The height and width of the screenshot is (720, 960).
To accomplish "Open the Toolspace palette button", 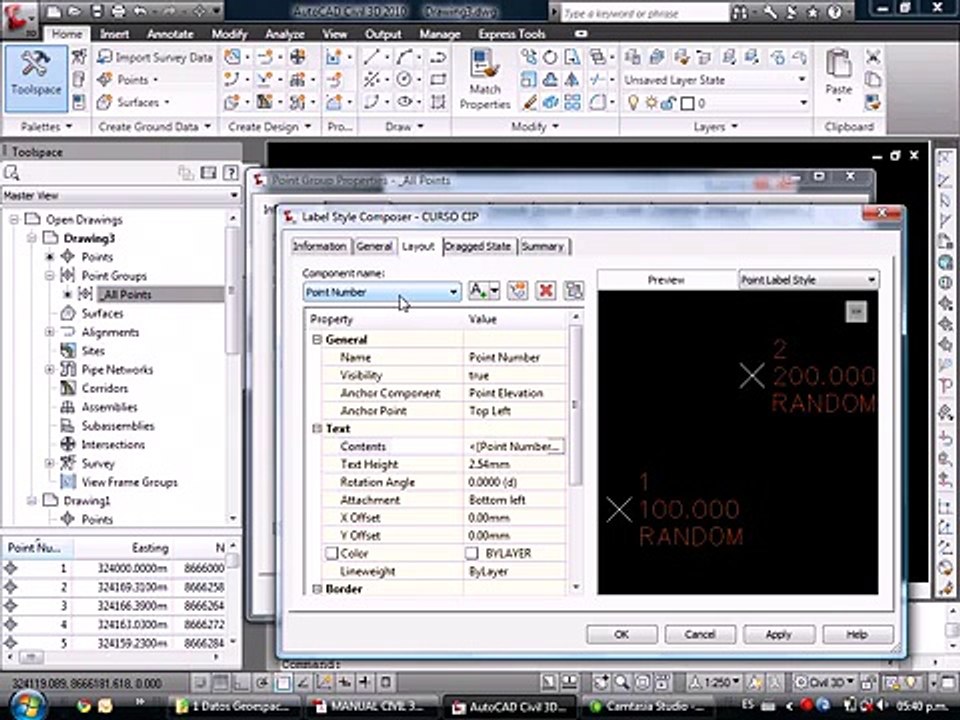I will pos(36,79).
